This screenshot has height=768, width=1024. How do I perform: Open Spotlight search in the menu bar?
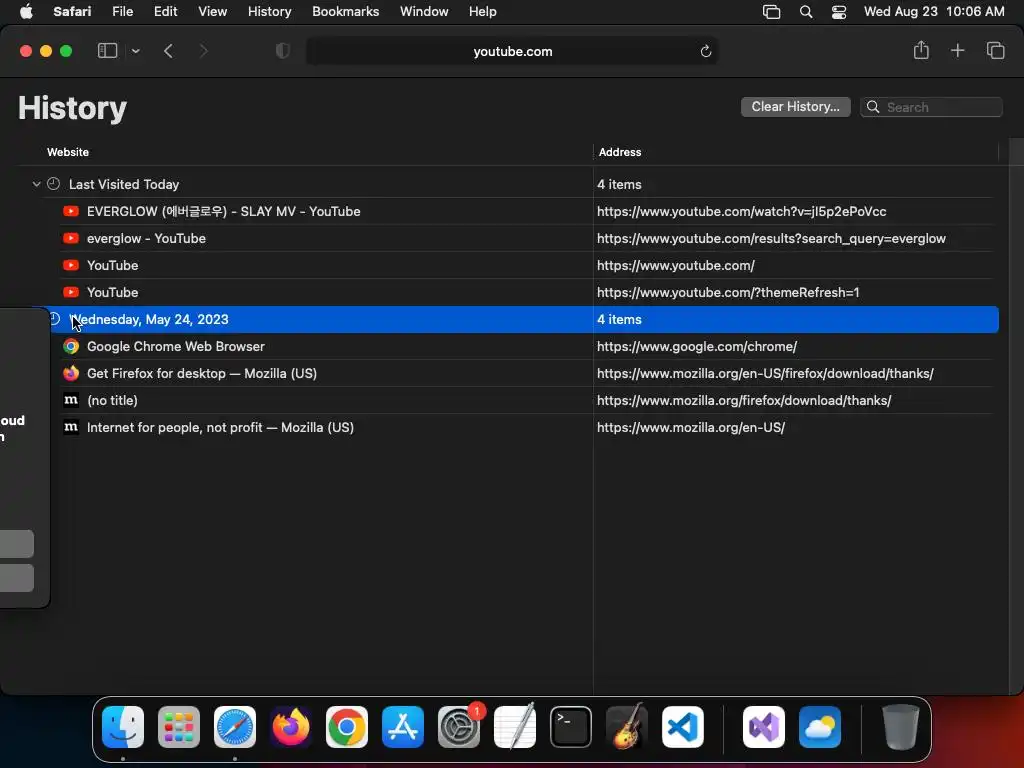[x=806, y=12]
